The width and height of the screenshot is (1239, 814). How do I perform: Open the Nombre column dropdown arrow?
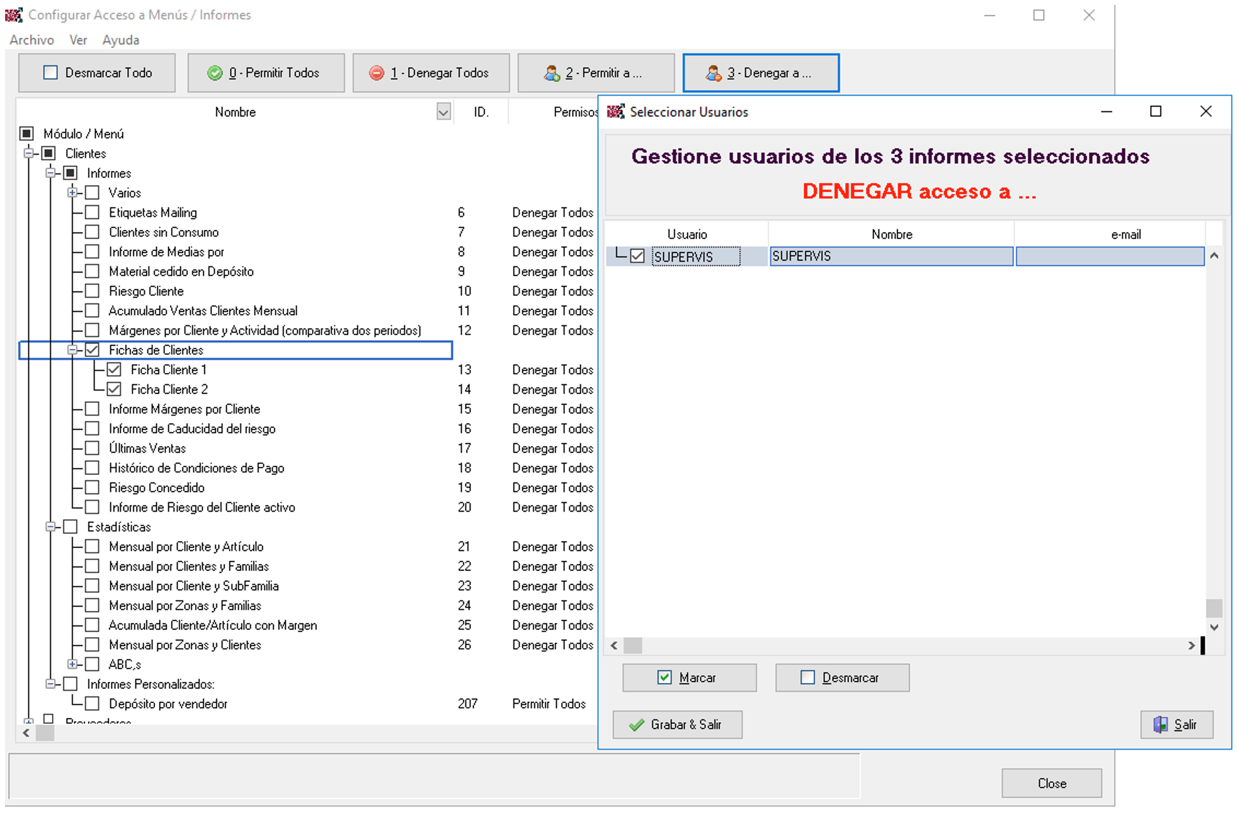point(444,113)
